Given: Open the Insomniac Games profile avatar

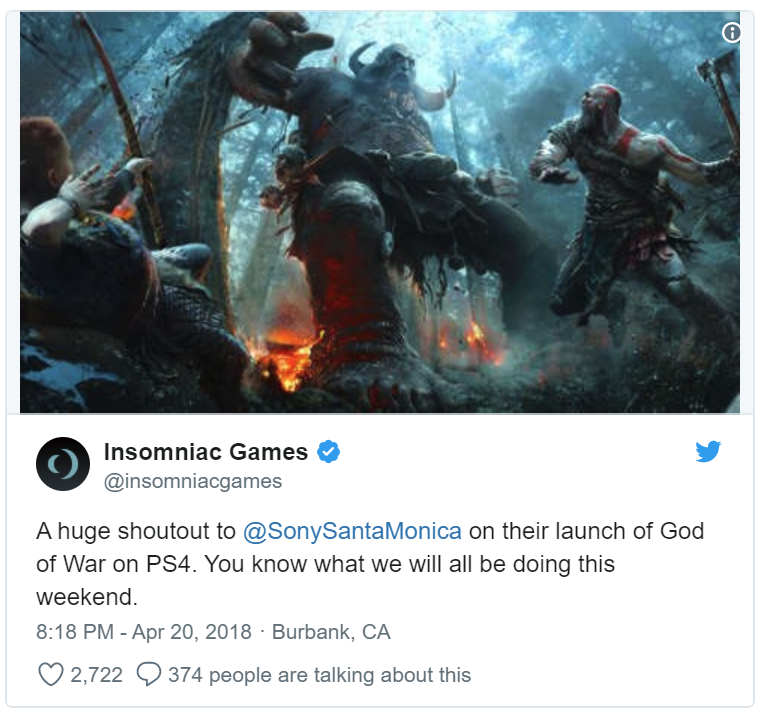Looking at the screenshot, I should (63, 464).
